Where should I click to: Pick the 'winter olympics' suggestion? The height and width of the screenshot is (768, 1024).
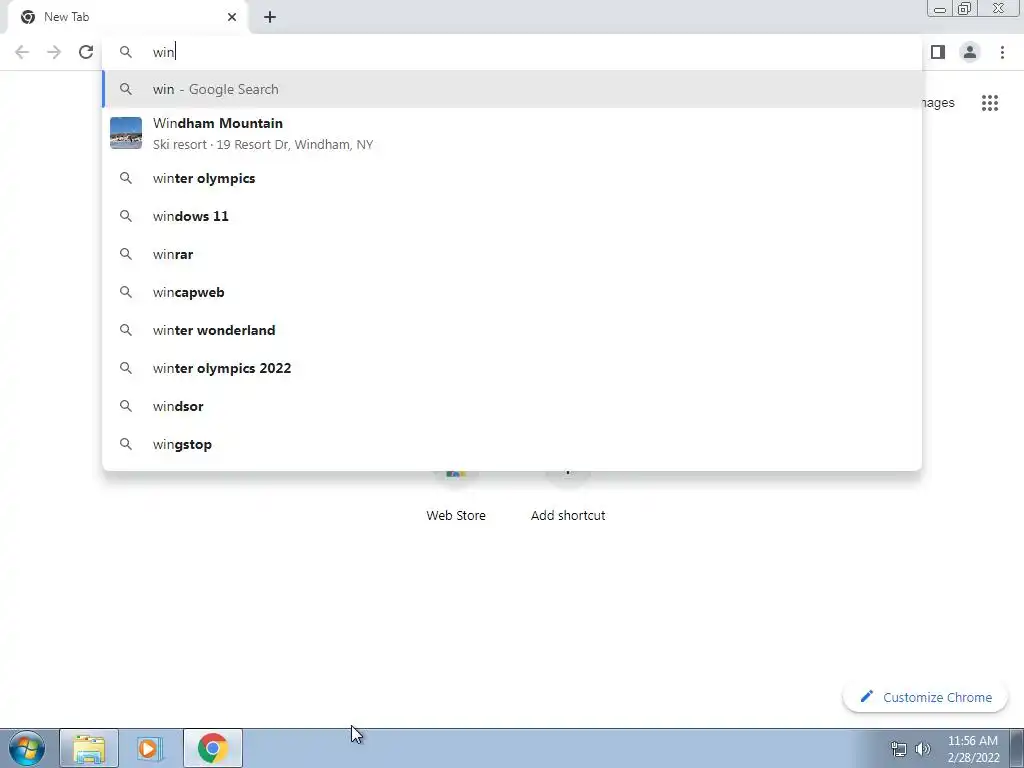512,178
